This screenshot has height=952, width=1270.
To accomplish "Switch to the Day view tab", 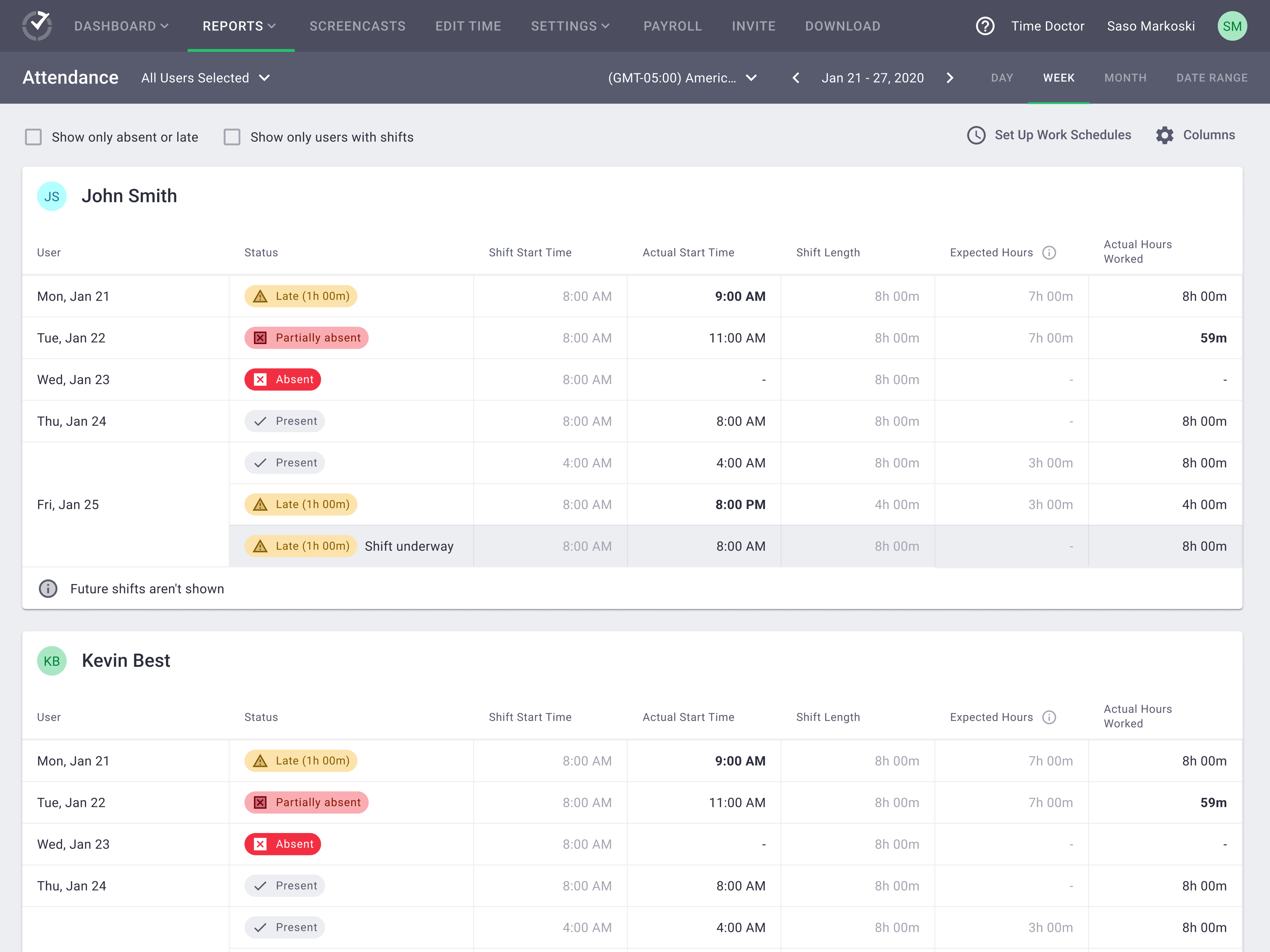I will click(x=1001, y=78).
